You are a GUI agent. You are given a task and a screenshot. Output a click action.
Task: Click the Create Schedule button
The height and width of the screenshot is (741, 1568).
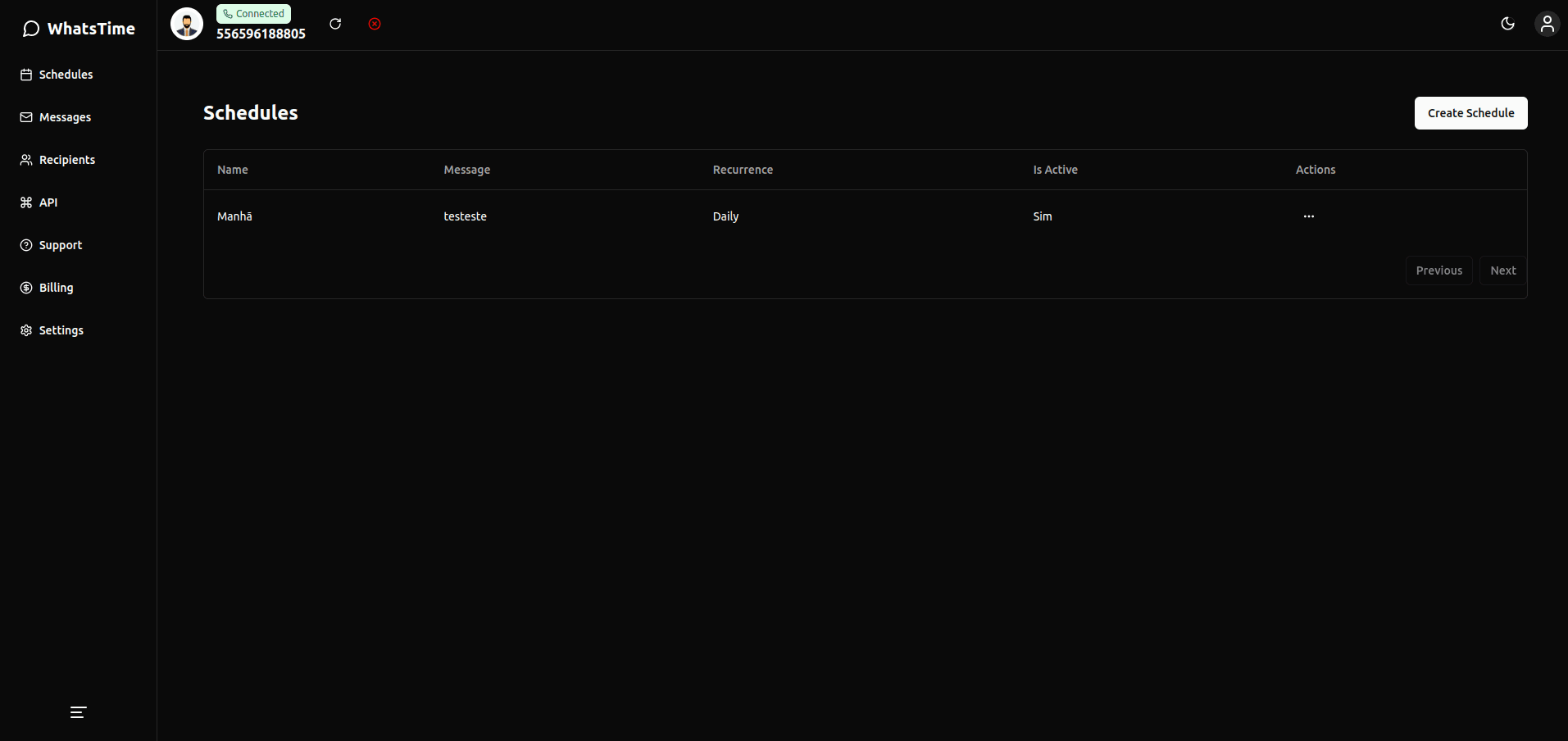(1470, 113)
